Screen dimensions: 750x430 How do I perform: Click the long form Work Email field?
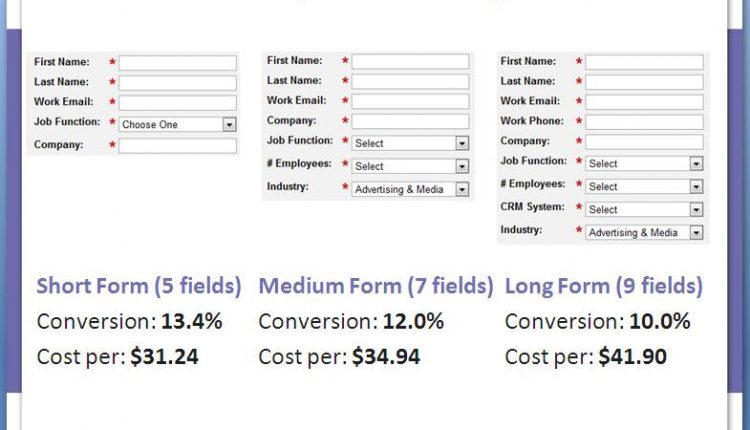[644, 102]
